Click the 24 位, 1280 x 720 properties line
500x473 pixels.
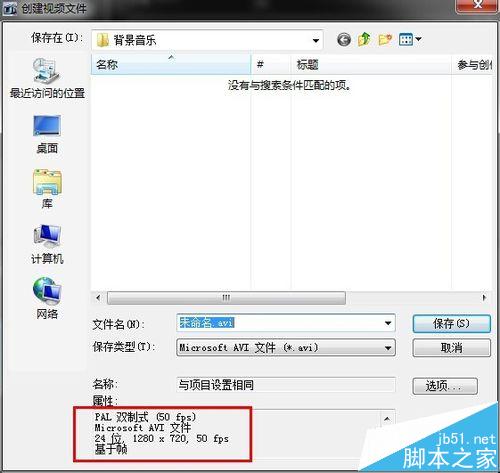(x=162, y=438)
